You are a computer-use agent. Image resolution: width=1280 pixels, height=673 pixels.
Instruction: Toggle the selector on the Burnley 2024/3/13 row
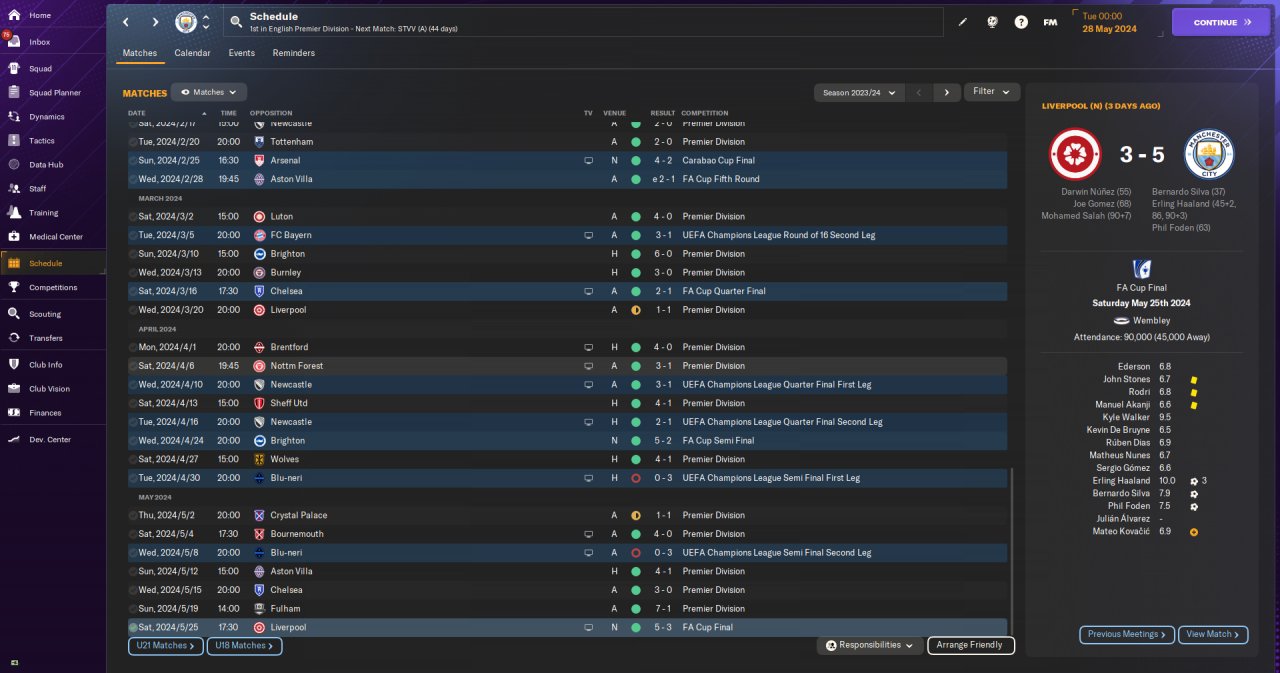pyautogui.click(x=133, y=272)
